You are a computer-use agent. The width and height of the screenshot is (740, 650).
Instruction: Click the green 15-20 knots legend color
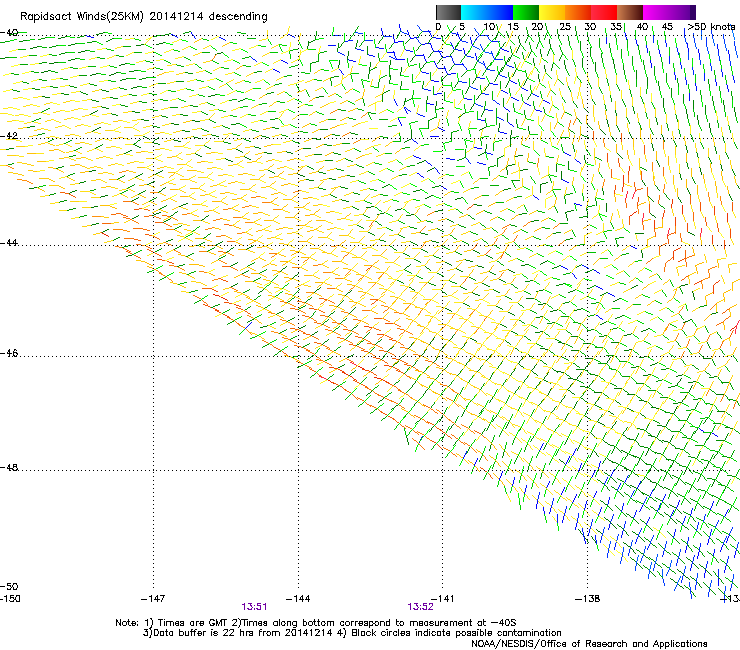pyautogui.click(x=526, y=12)
